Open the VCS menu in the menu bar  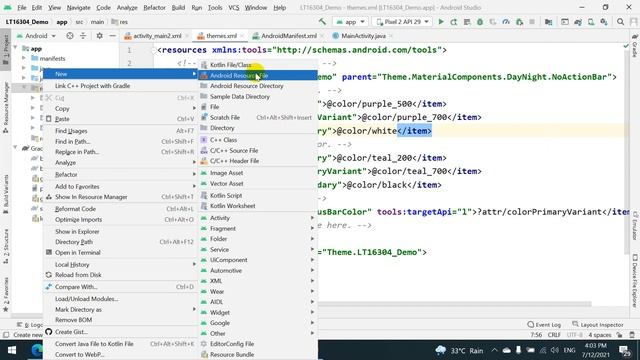233,7
